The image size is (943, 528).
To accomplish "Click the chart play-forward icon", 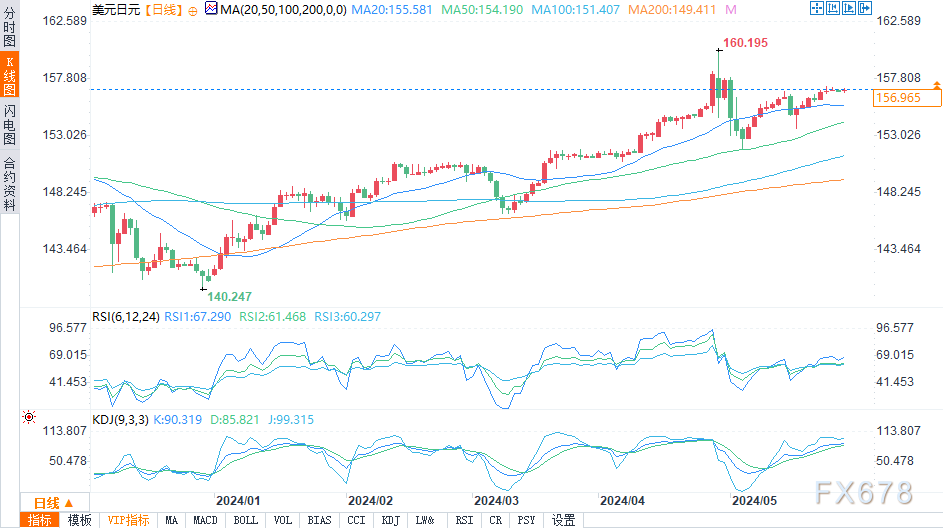I will [849, 8].
